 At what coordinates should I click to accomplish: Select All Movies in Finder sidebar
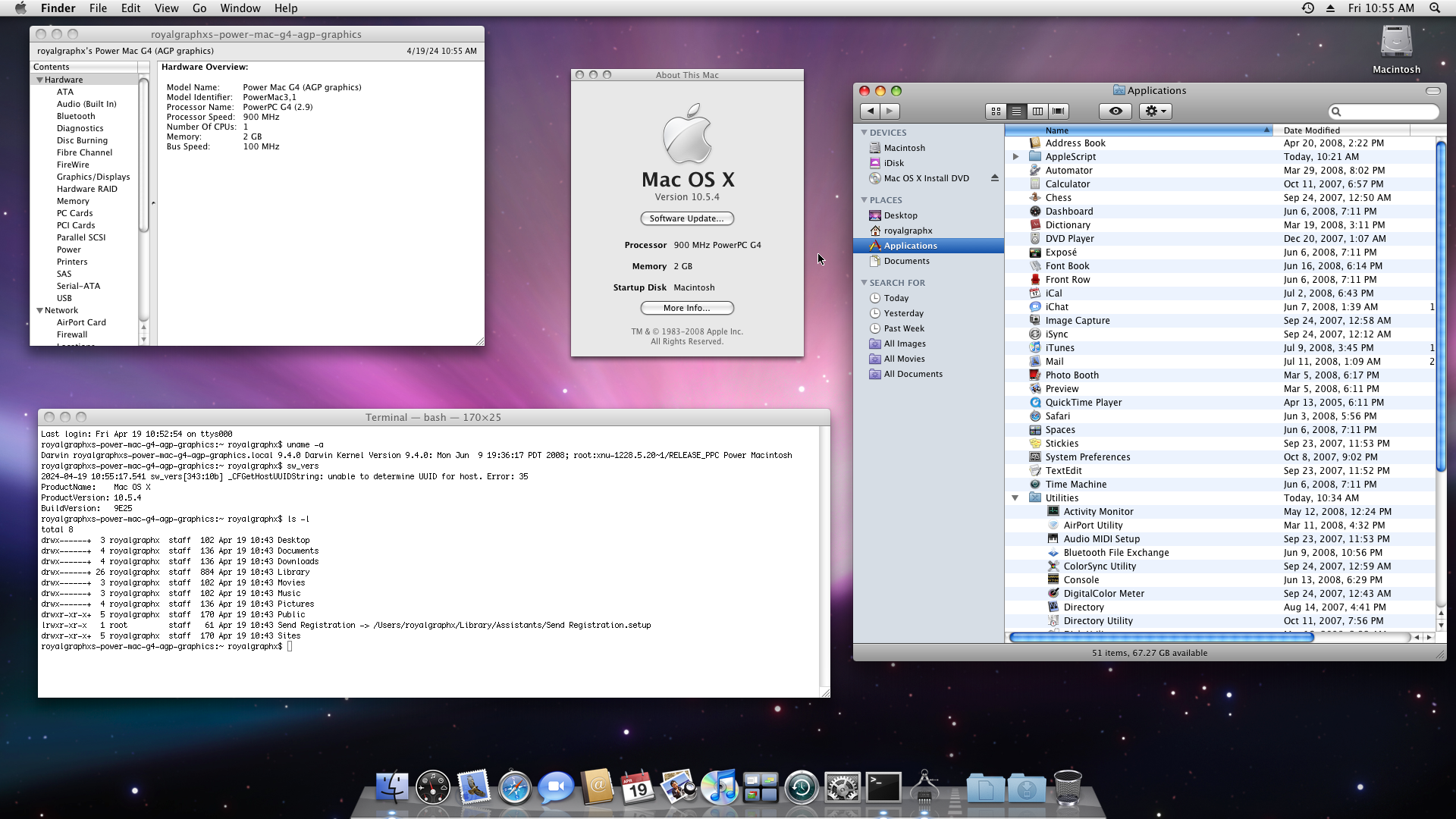click(x=903, y=359)
